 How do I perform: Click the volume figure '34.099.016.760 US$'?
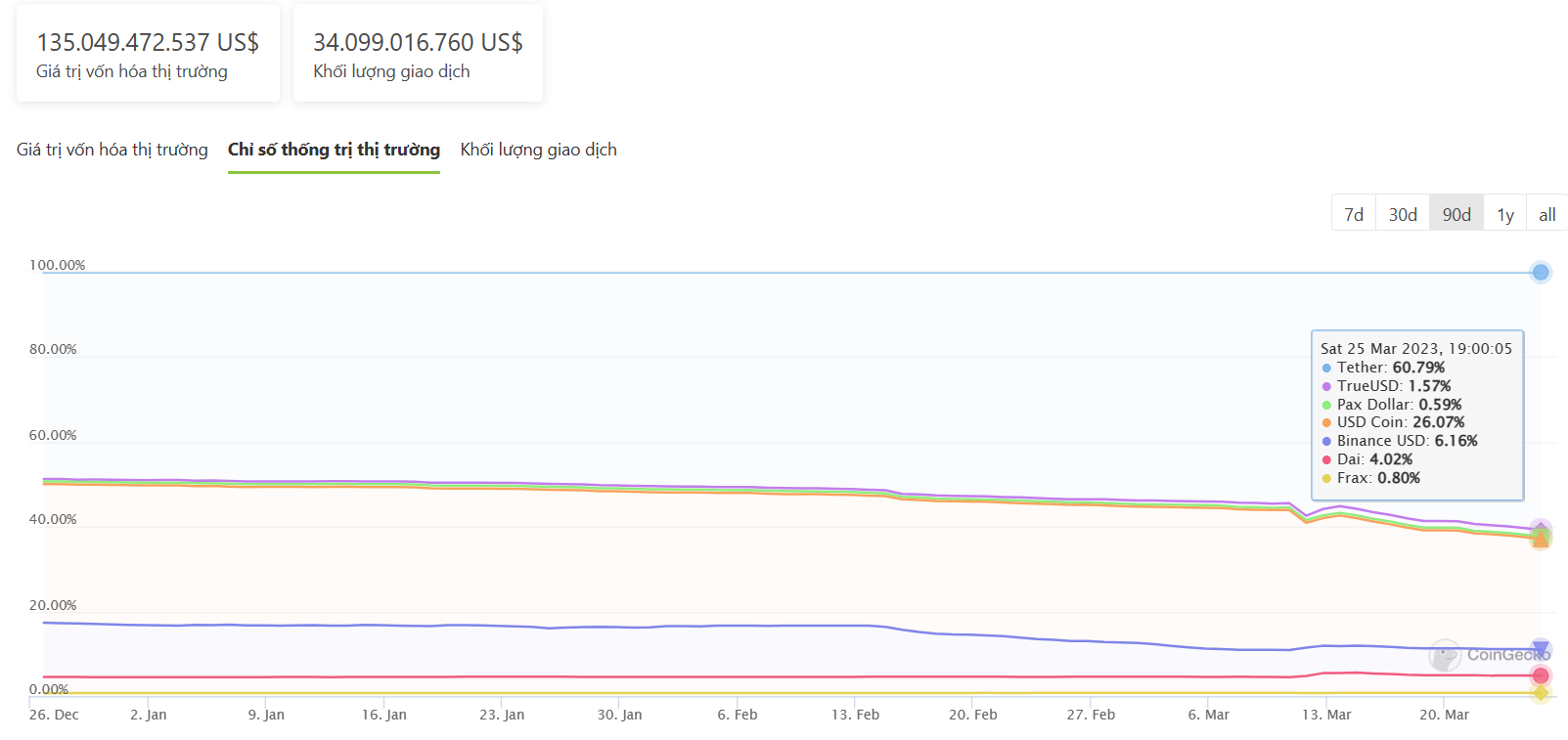[418, 42]
